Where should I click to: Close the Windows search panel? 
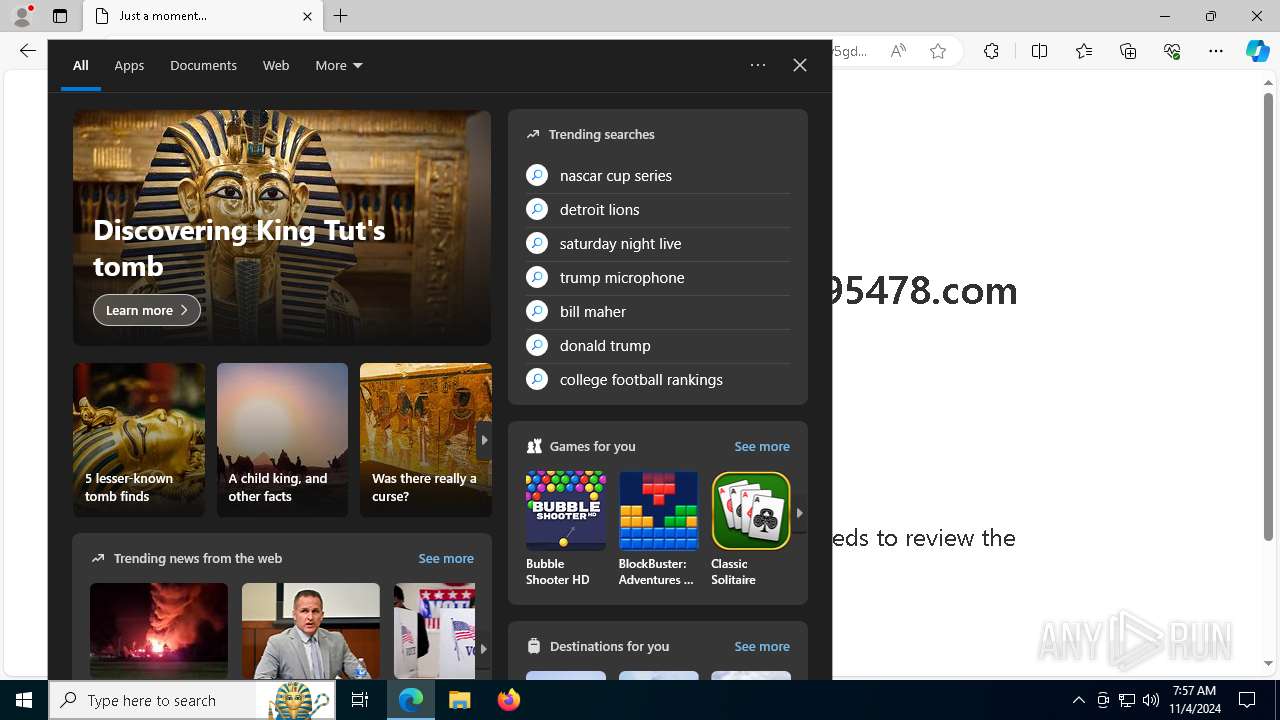(x=800, y=65)
